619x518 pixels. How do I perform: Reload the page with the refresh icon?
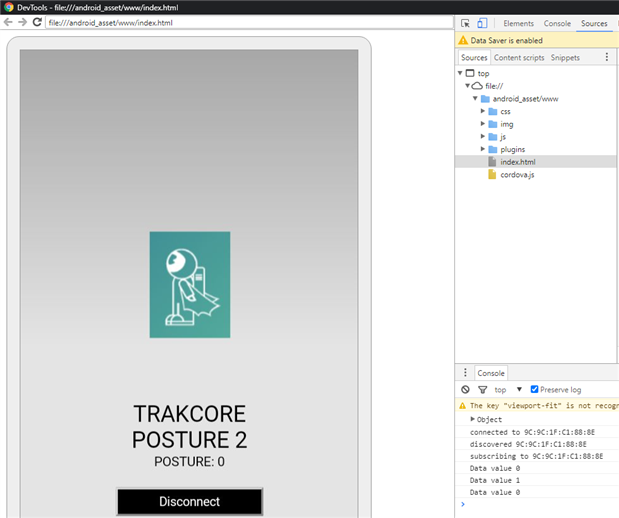(x=37, y=22)
